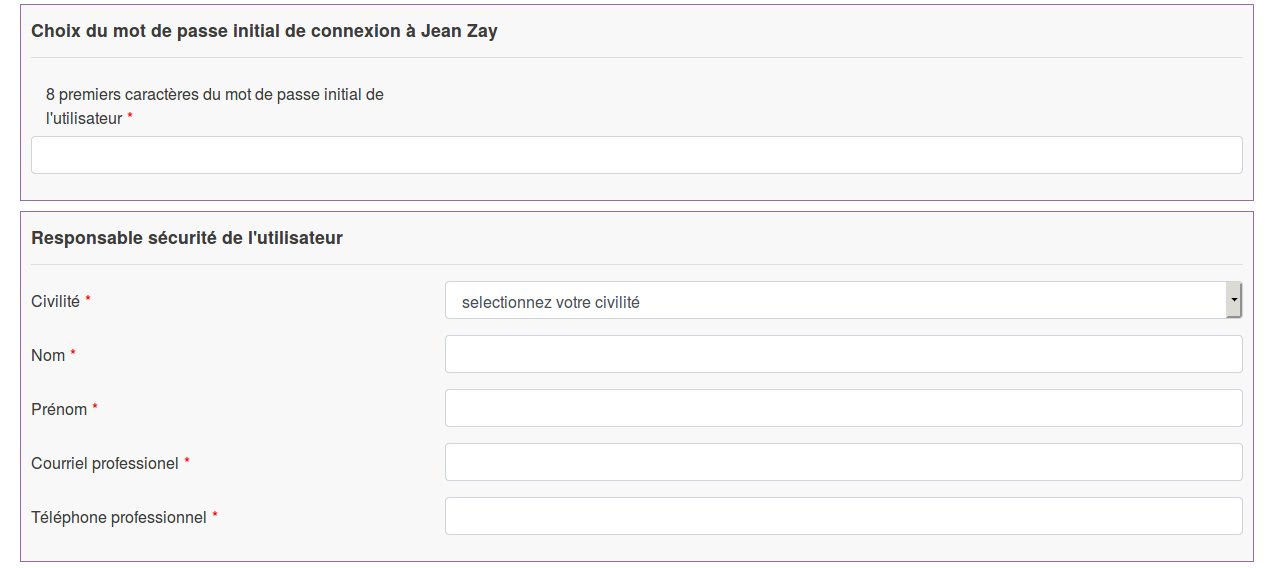Image resolution: width=1280 pixels, height=568 pixels.
Task: Click the red asterisk beside Prénom
Action: [x=95, y=408]
